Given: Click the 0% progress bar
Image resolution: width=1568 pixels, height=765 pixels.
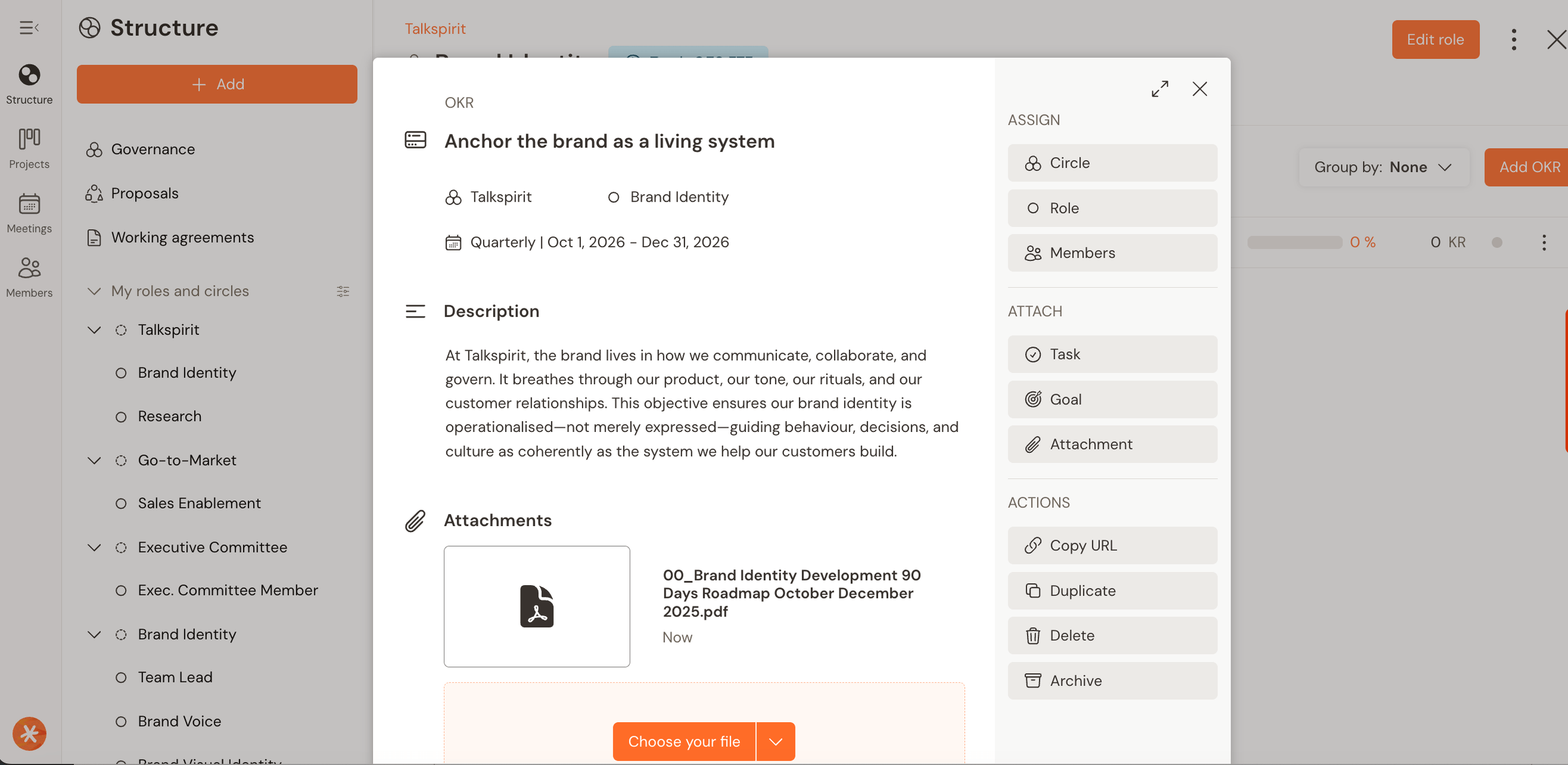Looking at the screenshot, I should coord(1294,242).
